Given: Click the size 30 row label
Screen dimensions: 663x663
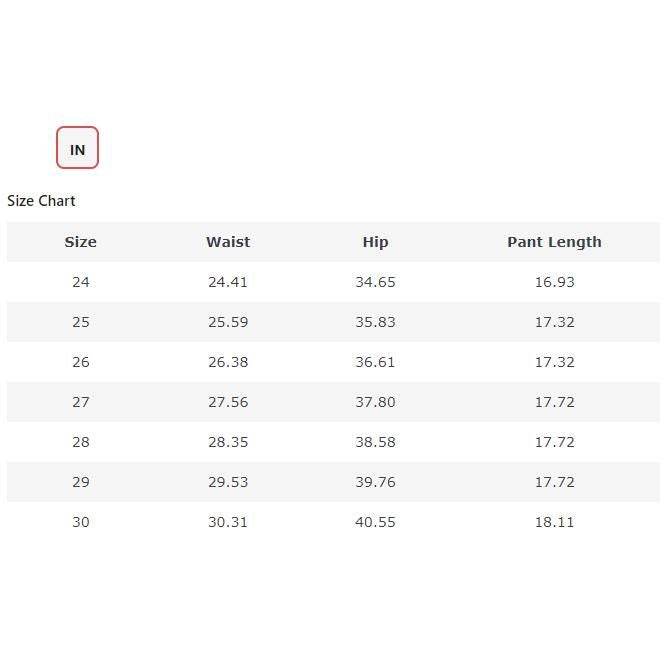Looking at the screenshot, I should [x=81, y=522].
